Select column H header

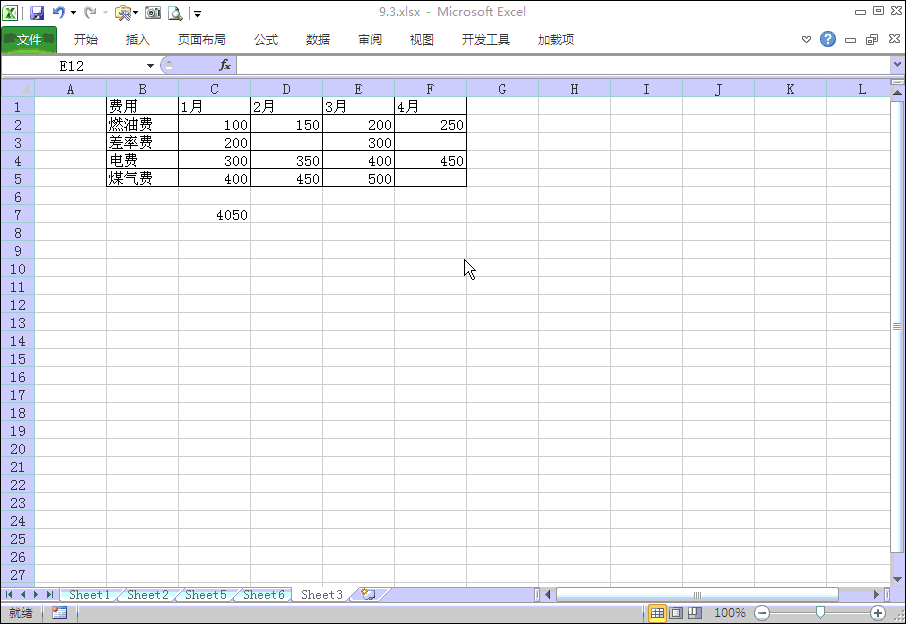click(x=574, y=89)
